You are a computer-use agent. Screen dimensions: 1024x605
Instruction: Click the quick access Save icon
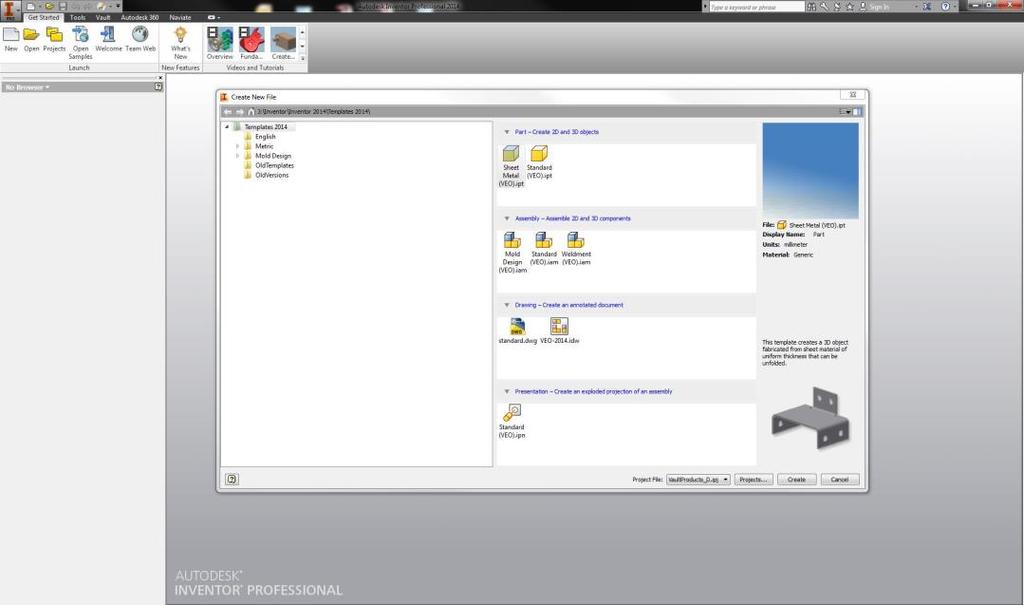click(x=63, y=7)
